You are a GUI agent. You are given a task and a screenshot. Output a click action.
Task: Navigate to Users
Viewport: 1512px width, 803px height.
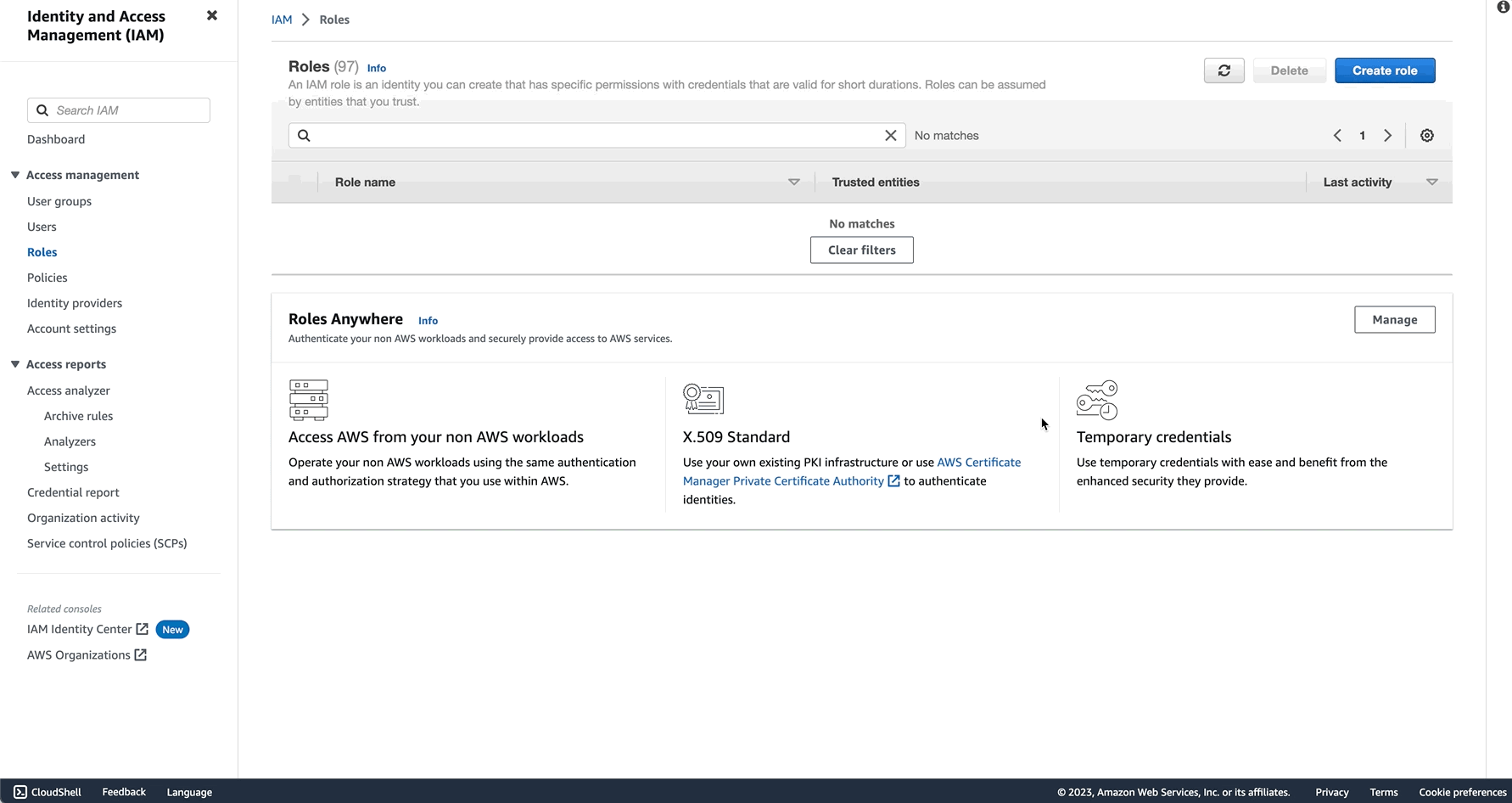pyautogui.click(x=42, y=227)
